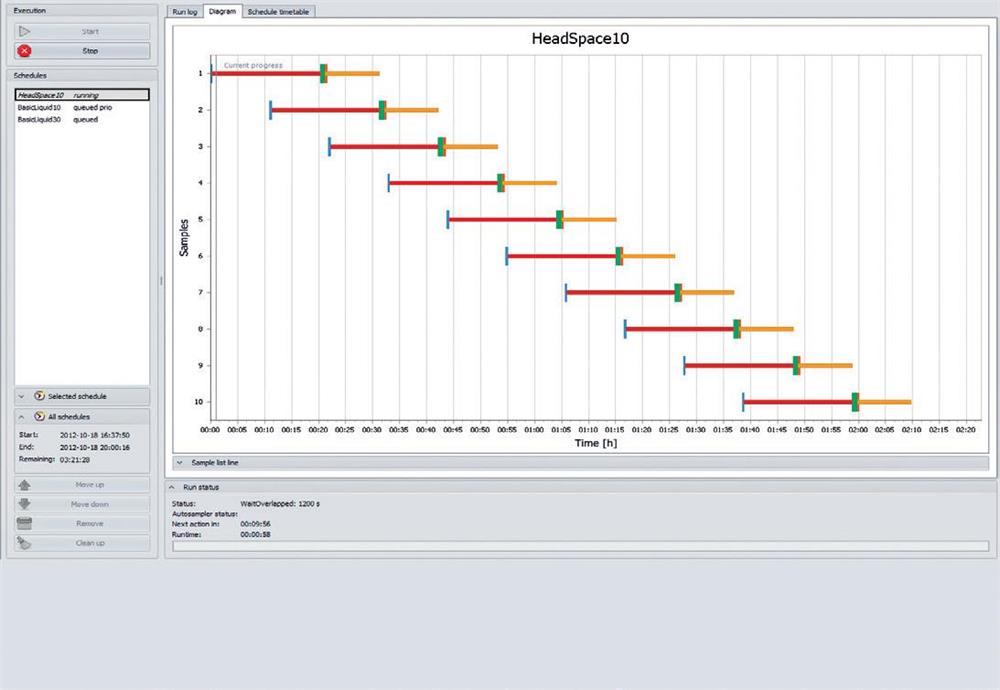Click the Move down arrow icon
The height and width of the screenshot is (690, 1000).
(x=25, y=504)
